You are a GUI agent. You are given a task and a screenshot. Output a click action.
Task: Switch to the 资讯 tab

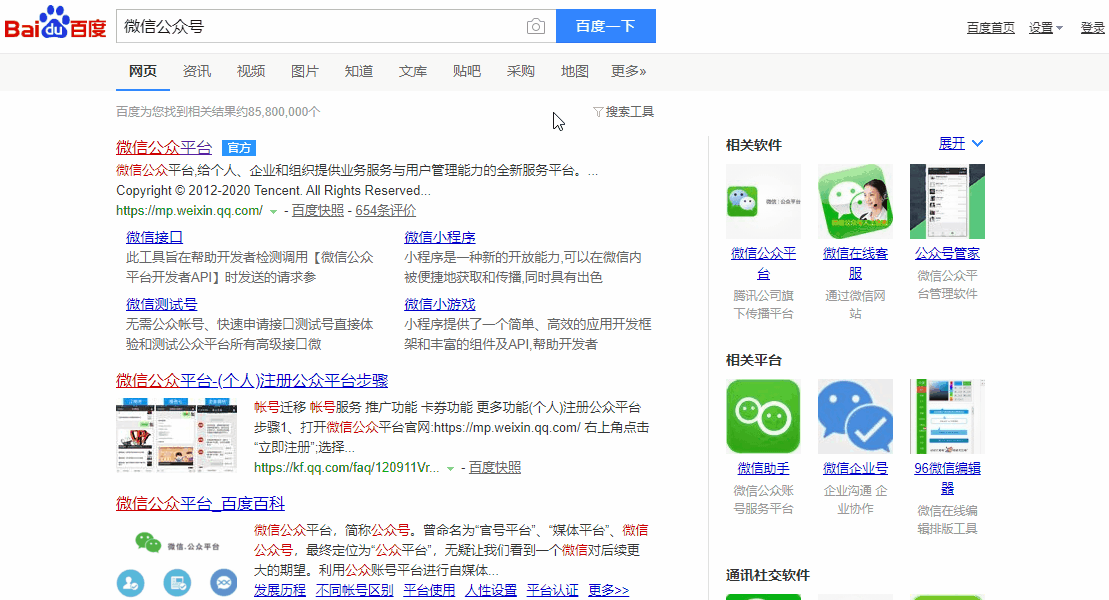[x=196, y=71]
